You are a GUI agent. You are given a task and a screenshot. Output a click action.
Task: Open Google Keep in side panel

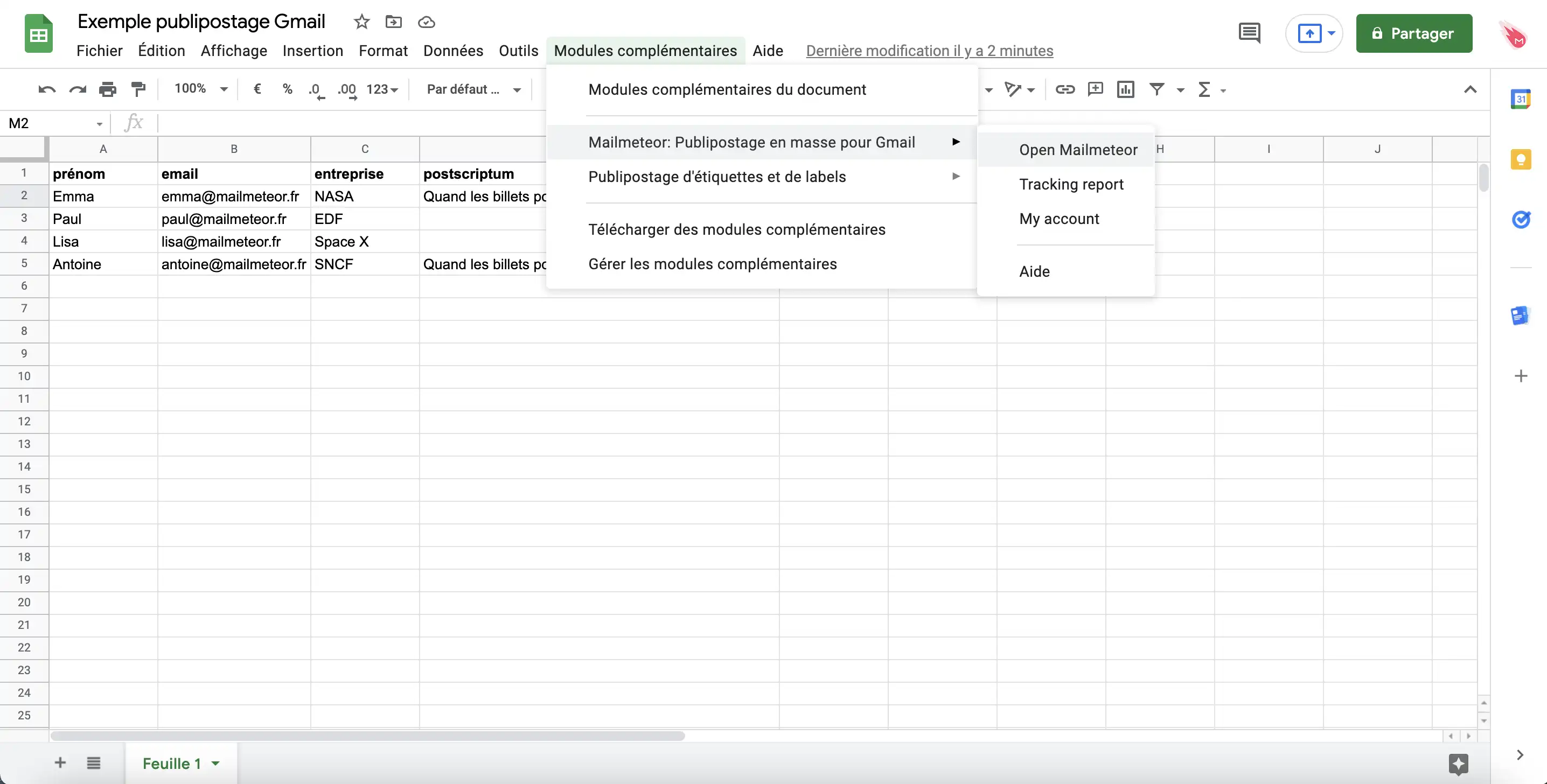point(1521,159)
